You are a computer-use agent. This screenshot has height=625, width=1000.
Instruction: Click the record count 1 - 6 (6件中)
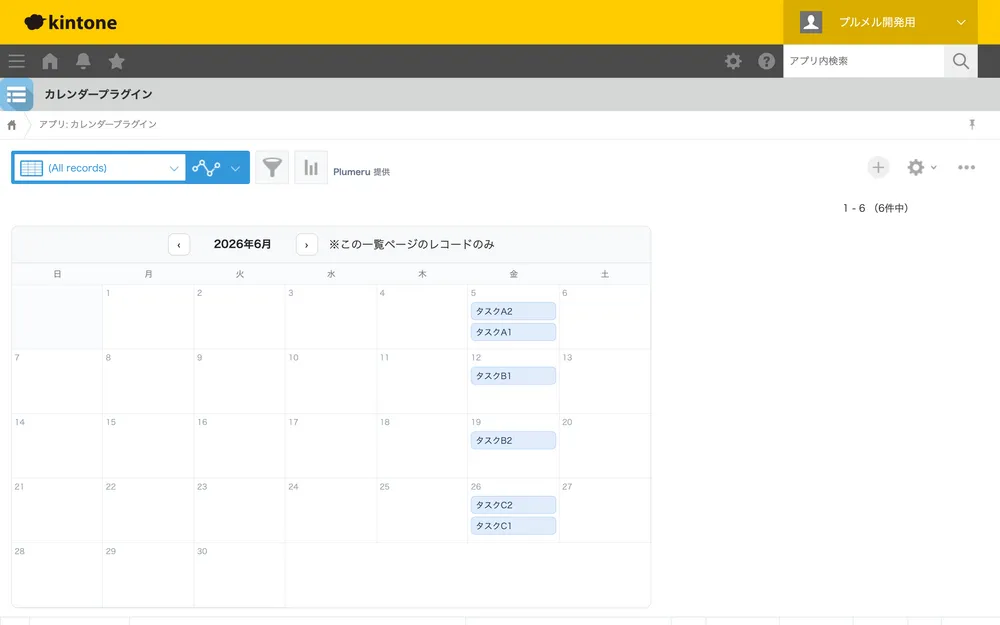click(875, 208)
